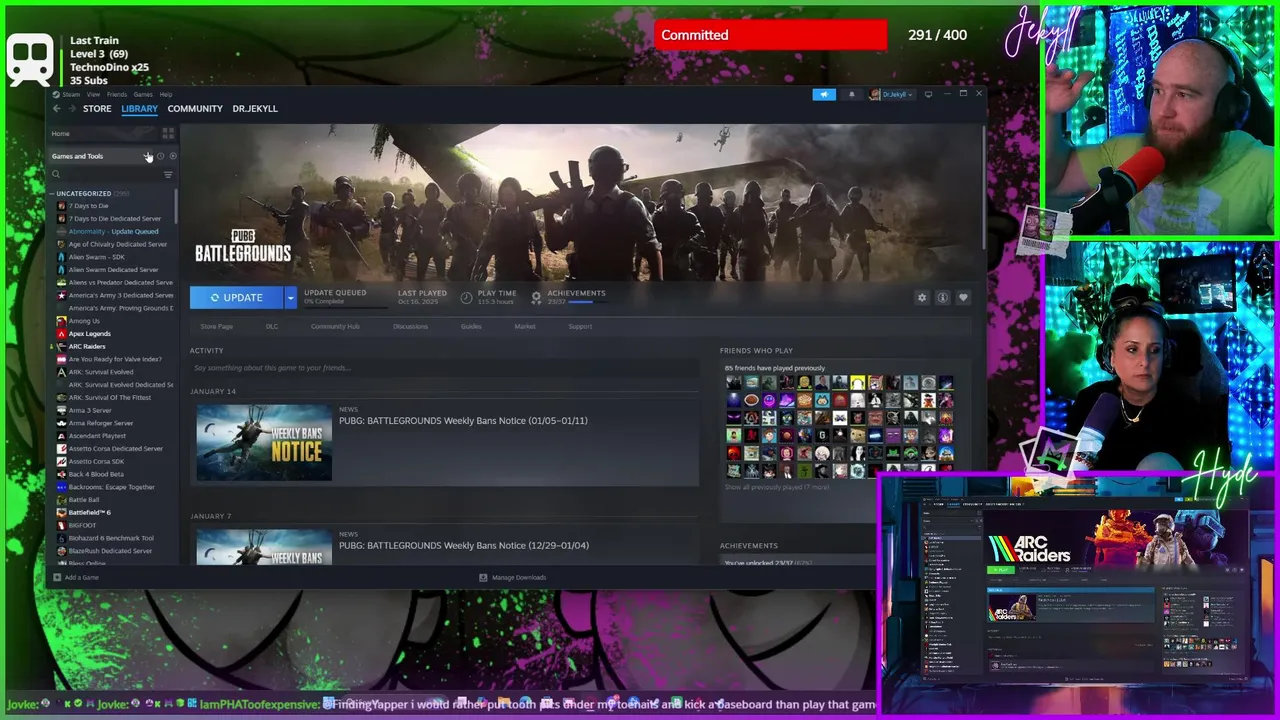
Task: Click the Steam logo in the title bar
Action: pos(56,94)
